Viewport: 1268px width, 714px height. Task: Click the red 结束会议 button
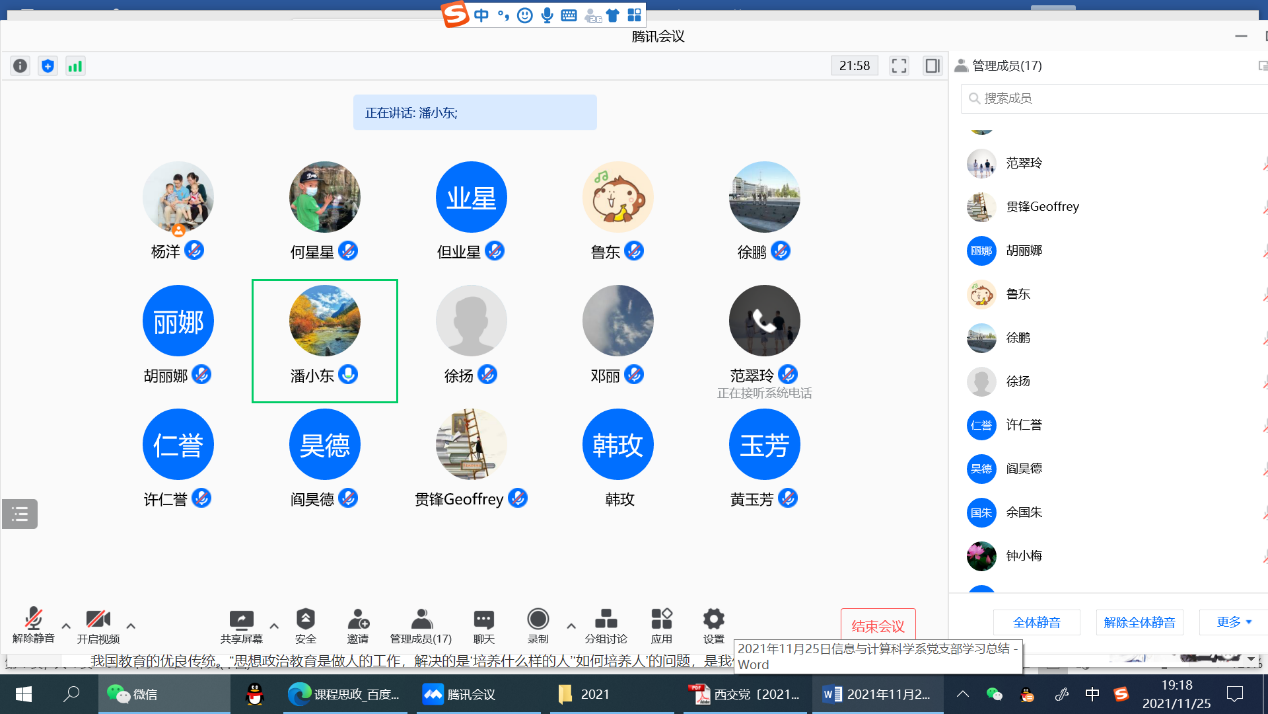pos(877,626)
